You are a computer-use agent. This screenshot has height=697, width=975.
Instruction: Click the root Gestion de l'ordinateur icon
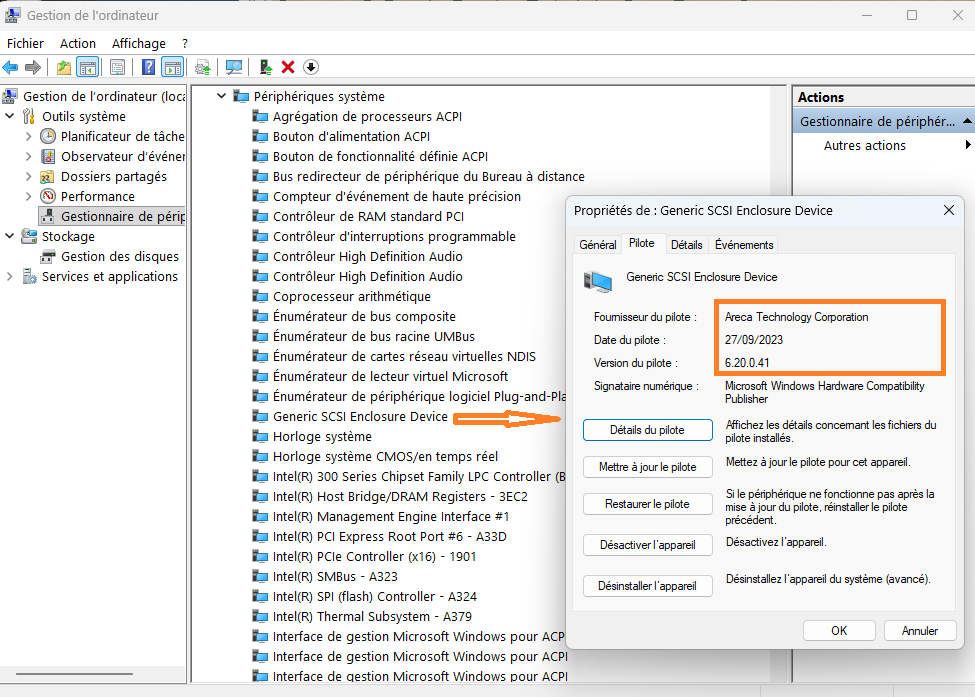[x=10, y=96]
